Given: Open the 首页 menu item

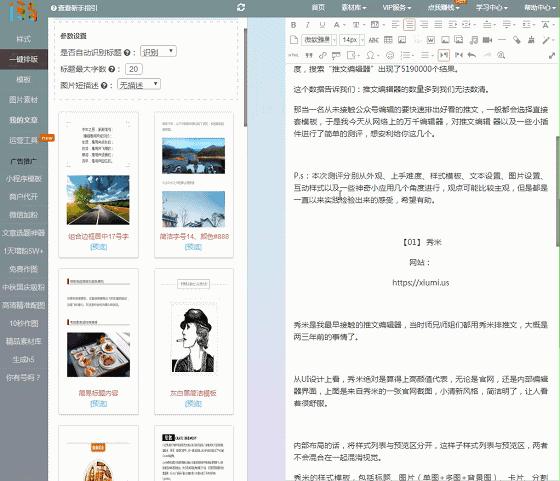Looking at the screenshot, I should (318, 7).
